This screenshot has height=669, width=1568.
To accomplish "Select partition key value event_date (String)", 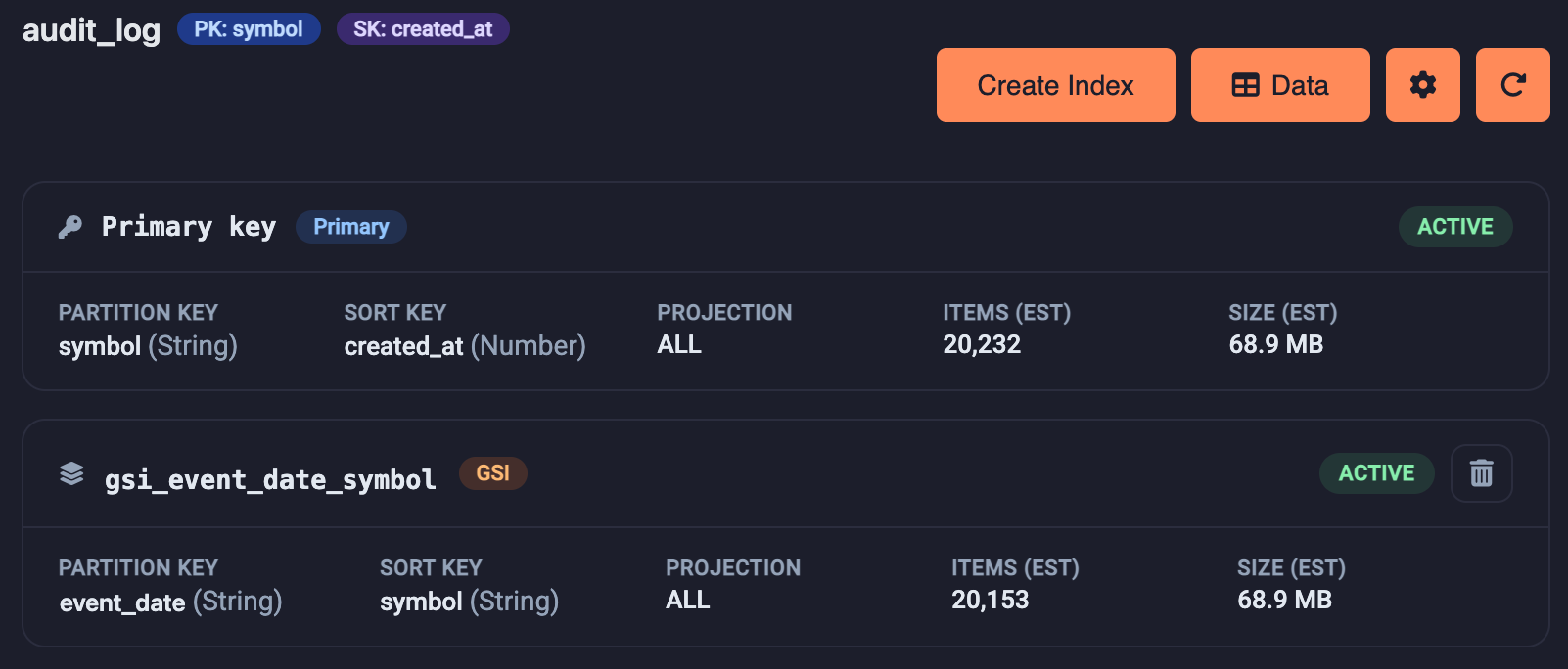I will [x=171, y=602].
